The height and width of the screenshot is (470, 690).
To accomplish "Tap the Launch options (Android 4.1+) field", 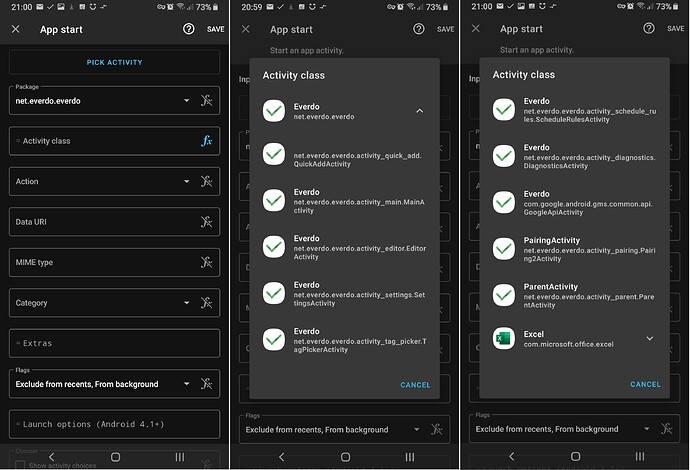I will click(114, 424).
